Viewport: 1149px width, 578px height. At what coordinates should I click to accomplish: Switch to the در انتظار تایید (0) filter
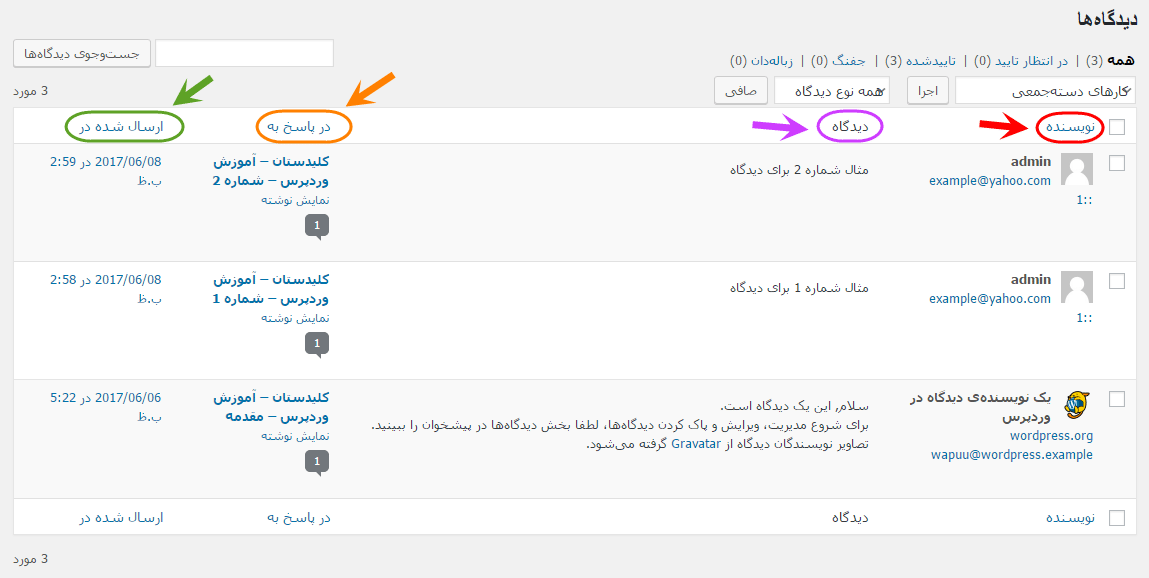(x=1021, y=60)
